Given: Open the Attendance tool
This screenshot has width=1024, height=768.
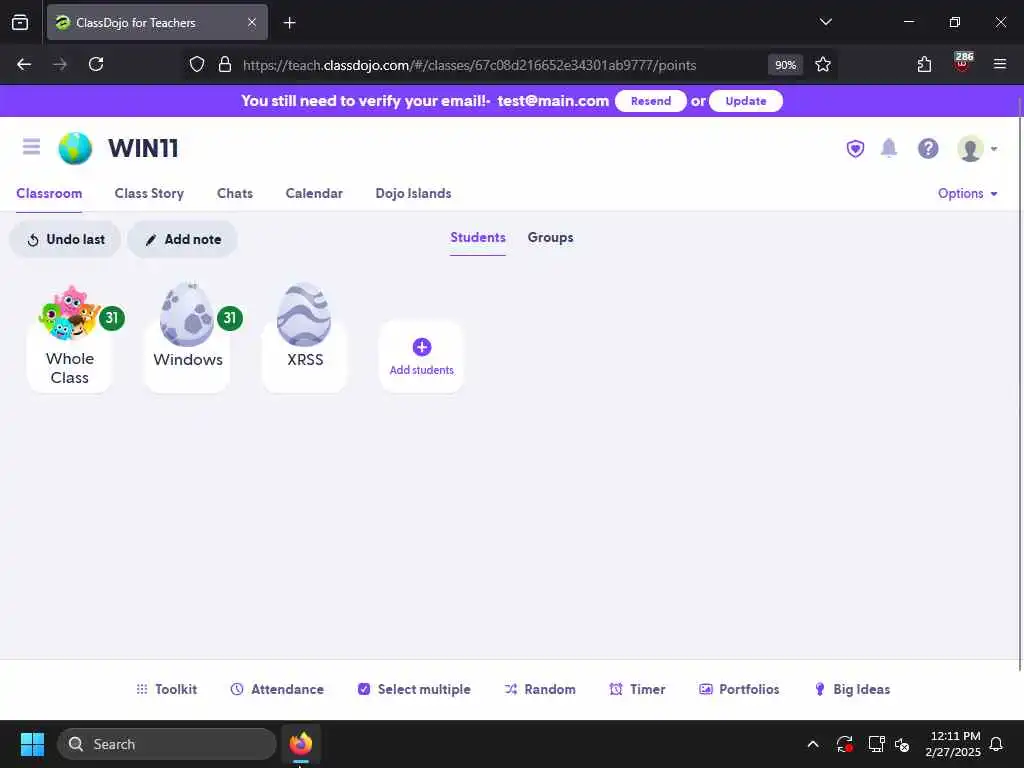Looking at the screenshot, I should click(x=277, y=689).
